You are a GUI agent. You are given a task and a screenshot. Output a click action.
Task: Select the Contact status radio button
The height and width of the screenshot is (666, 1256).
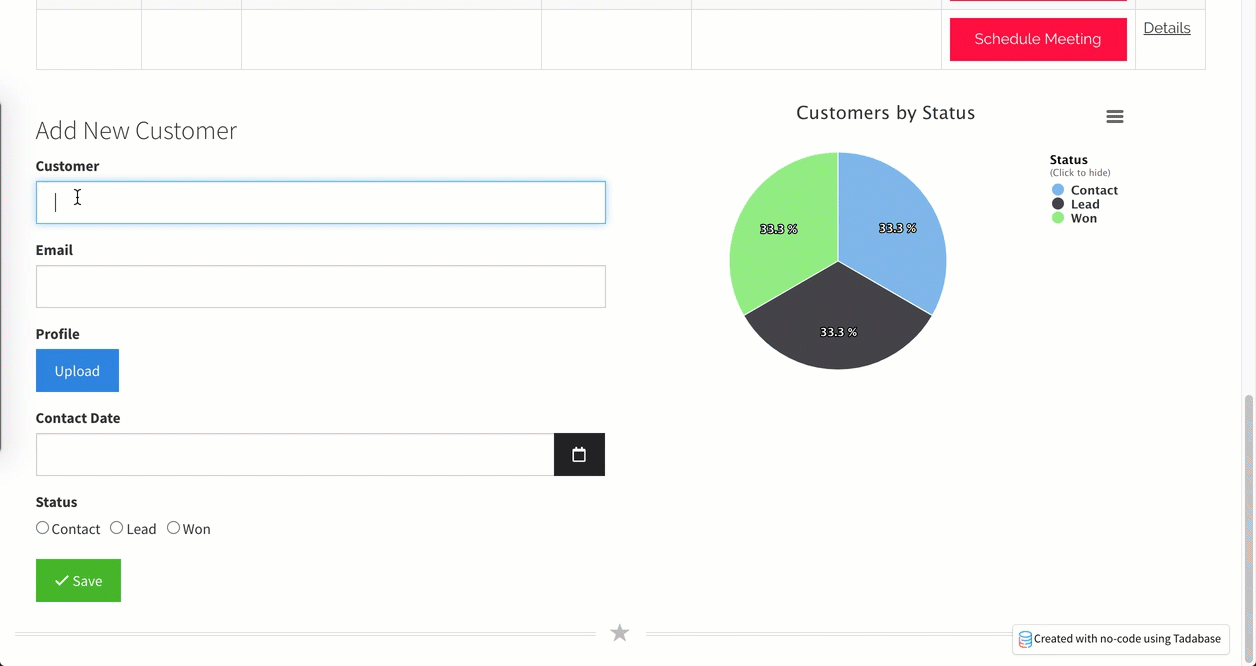coord(42,528)
